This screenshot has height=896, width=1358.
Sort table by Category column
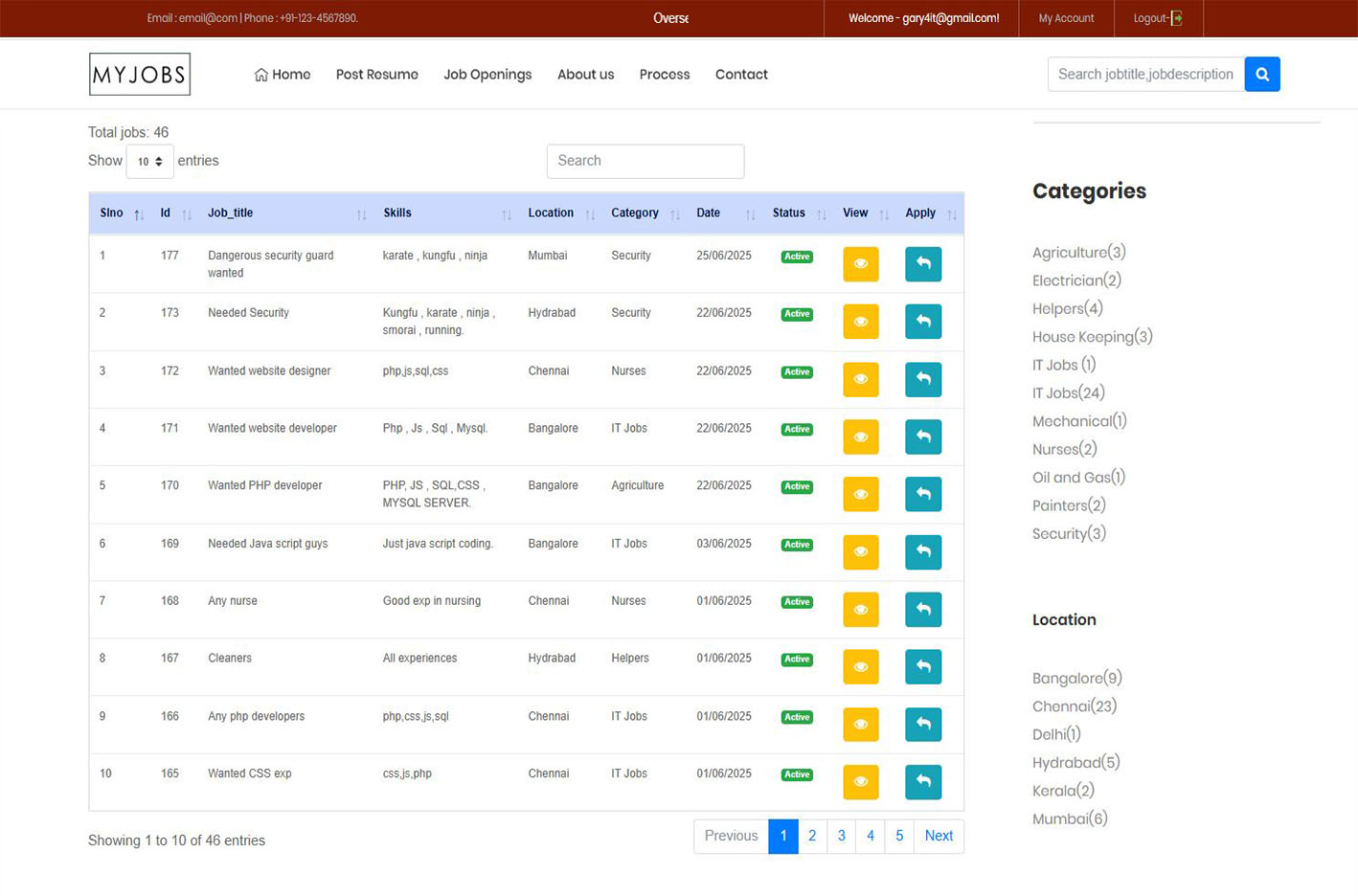[x=645, y=213]
